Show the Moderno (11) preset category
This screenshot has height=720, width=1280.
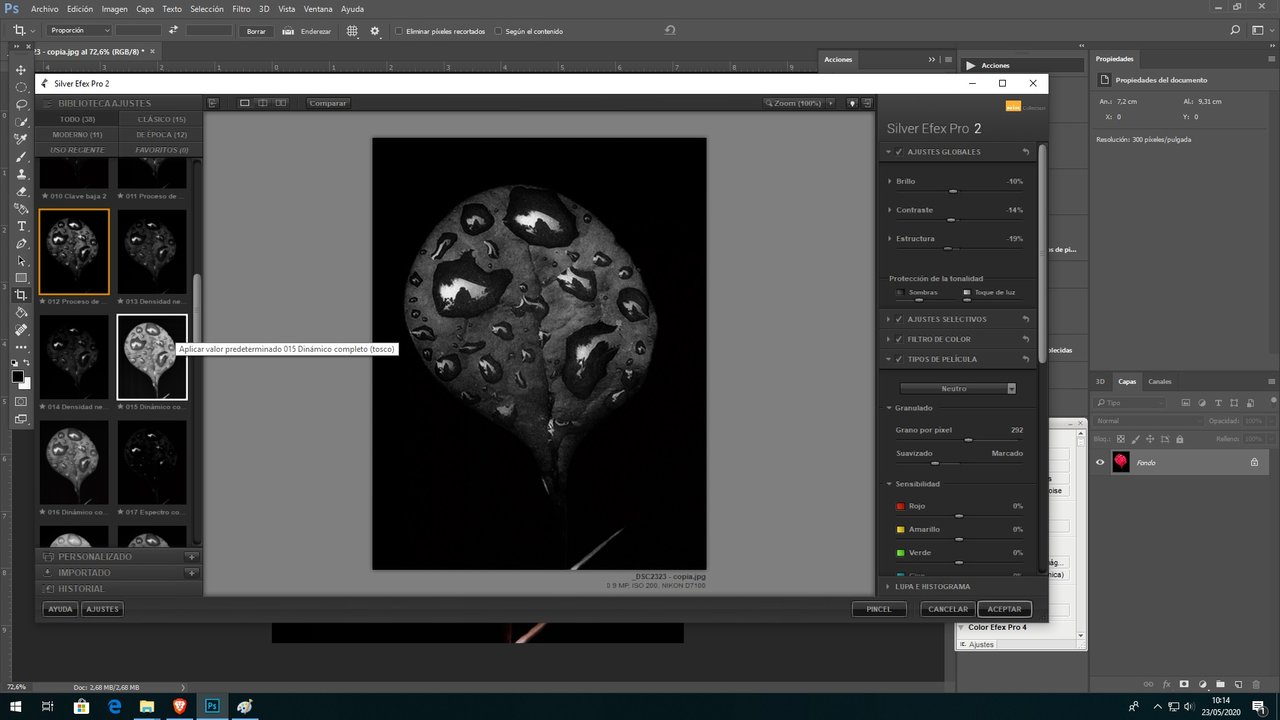(77, 134)
